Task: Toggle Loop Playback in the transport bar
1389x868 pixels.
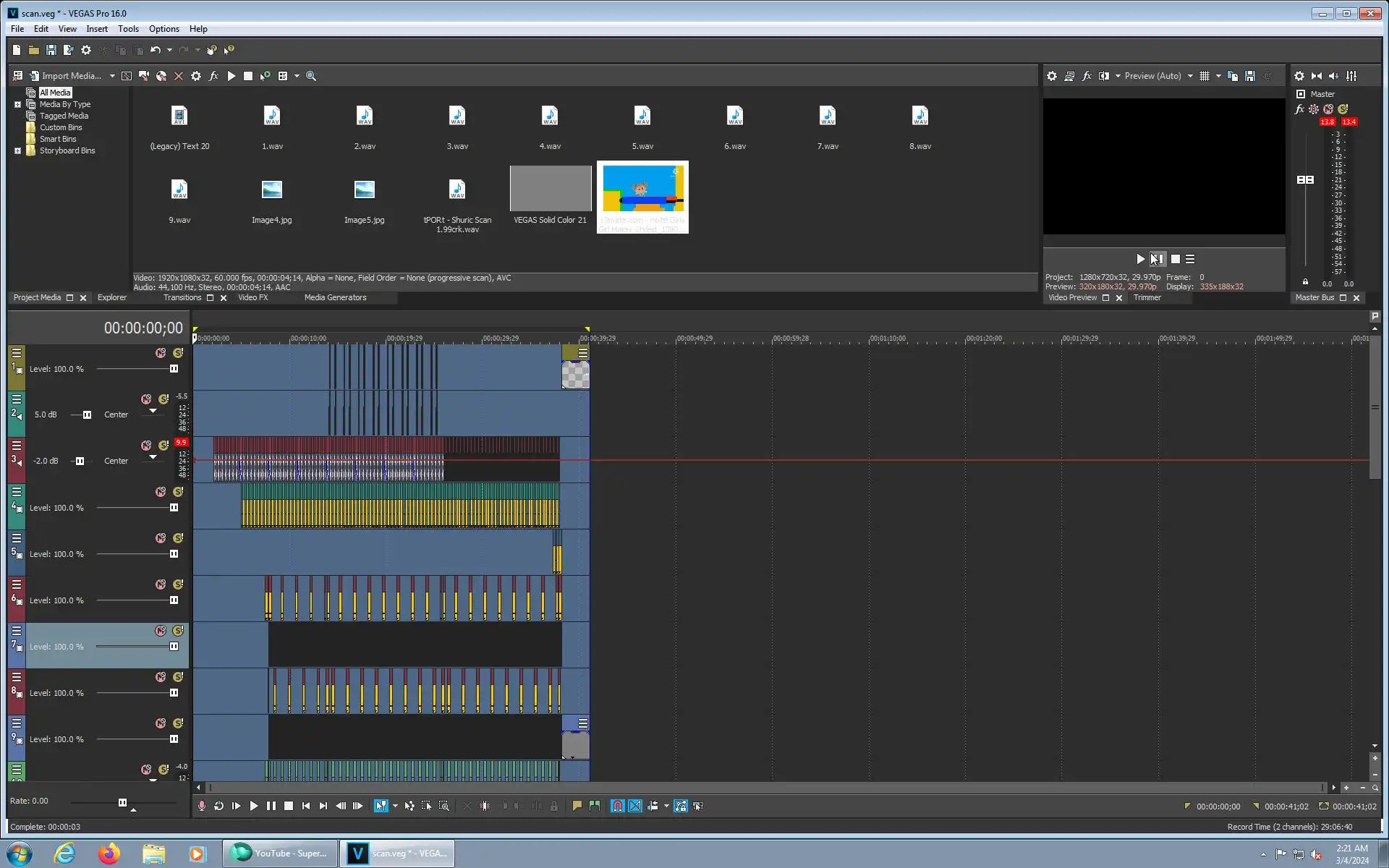Action: [x=218, y=806]
